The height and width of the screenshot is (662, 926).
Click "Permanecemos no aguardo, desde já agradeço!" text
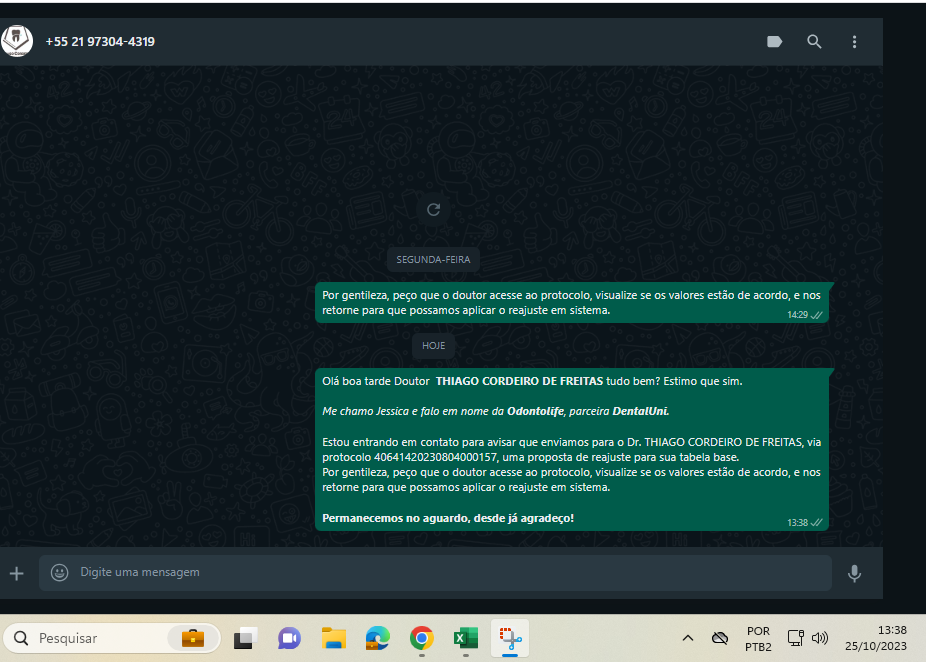[448, 518]
